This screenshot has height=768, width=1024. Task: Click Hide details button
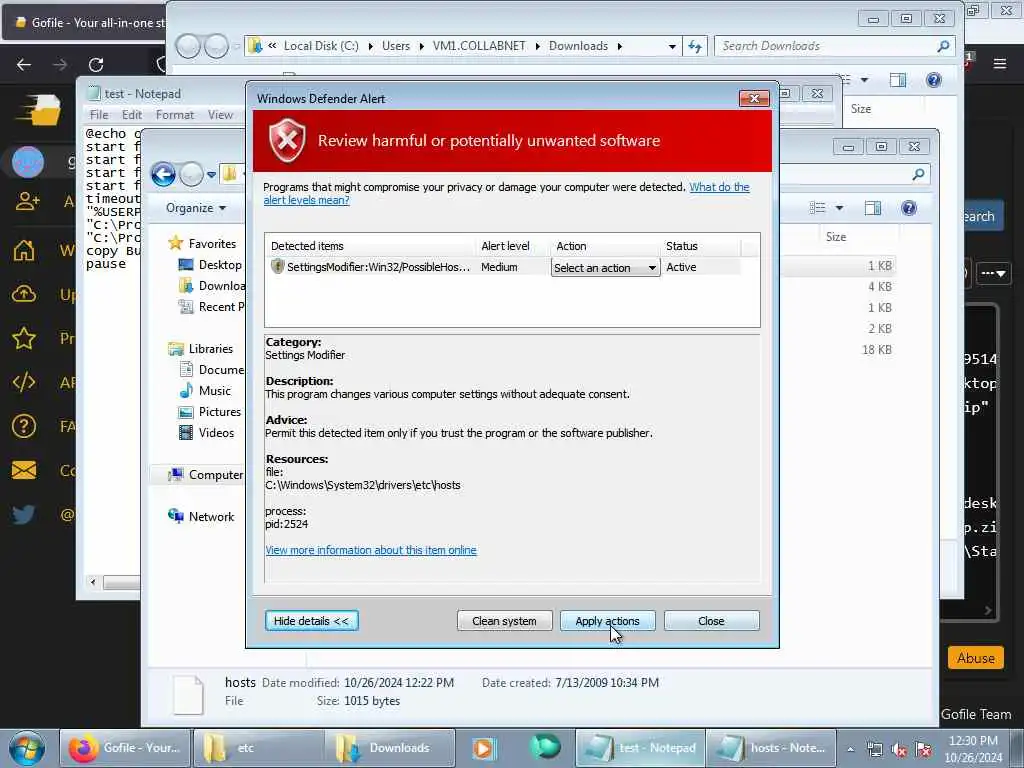coord(312,621)
